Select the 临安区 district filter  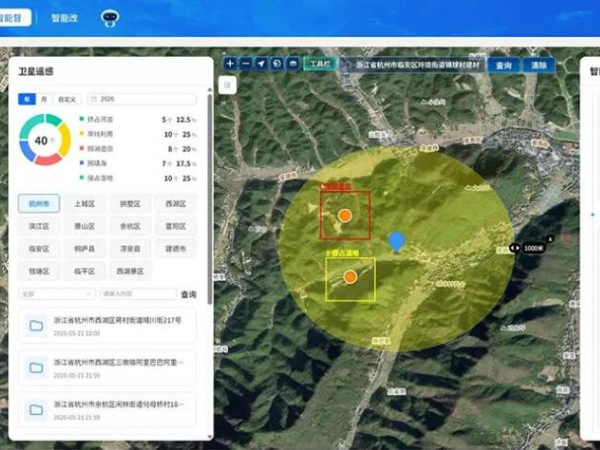[x=39, y=249]
